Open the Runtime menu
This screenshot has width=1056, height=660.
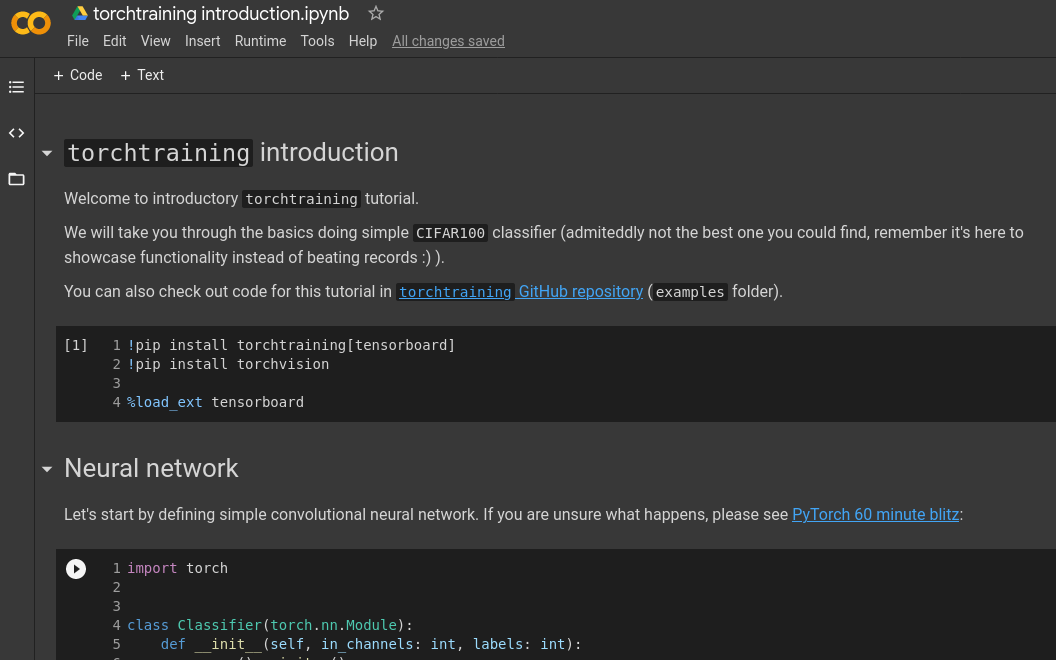coord(260,41)
